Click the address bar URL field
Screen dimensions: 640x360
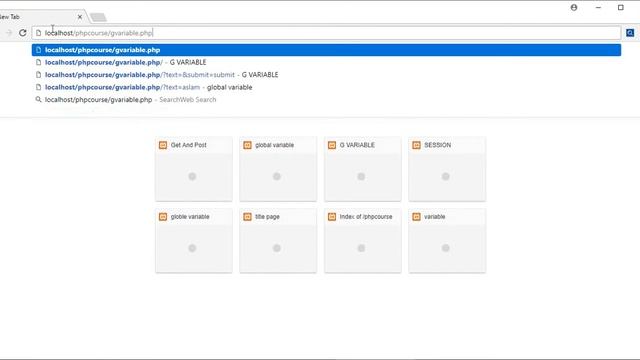click(x=327, y=33)
